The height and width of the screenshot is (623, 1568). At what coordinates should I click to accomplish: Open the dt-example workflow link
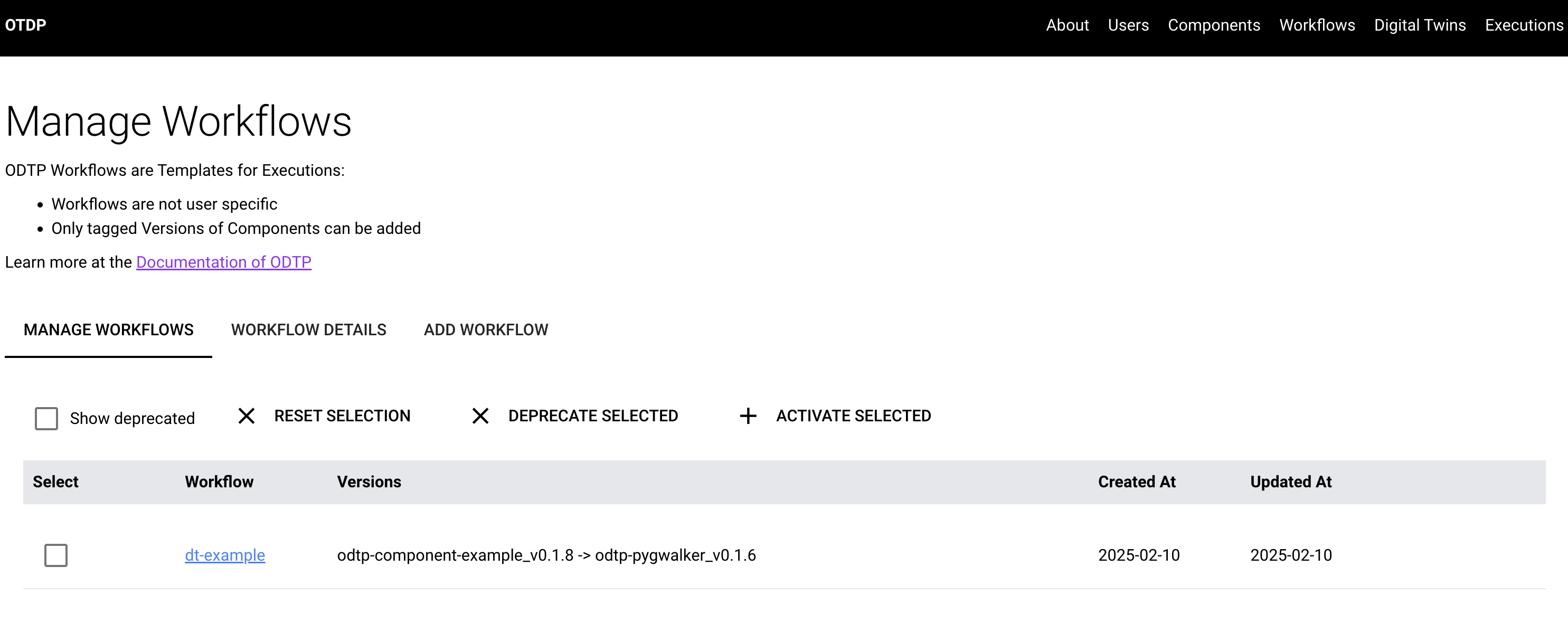pos(224,555)
